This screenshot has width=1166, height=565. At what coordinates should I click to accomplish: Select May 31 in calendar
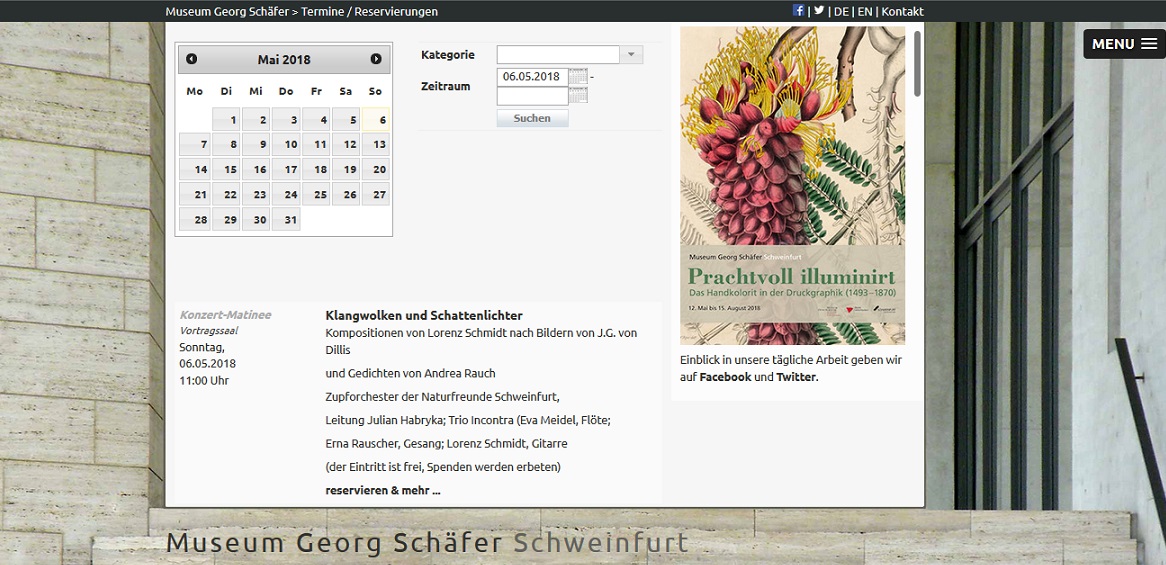point(286,219)
